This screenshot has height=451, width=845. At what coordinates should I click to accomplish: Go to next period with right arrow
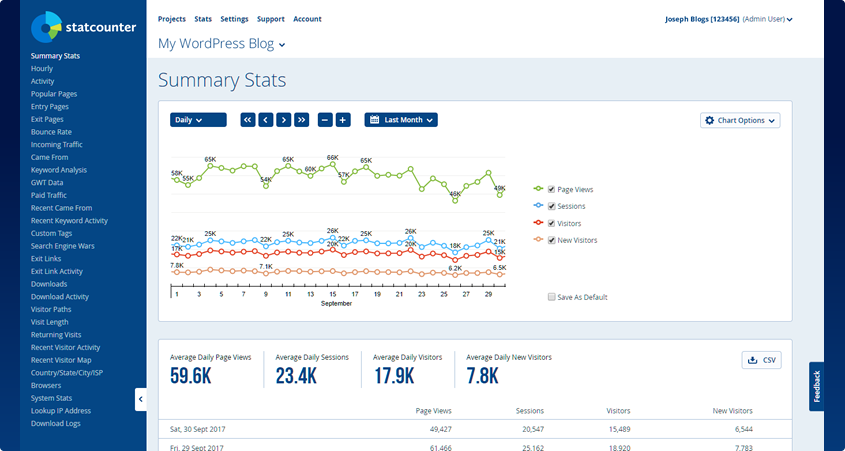point(283,120)
